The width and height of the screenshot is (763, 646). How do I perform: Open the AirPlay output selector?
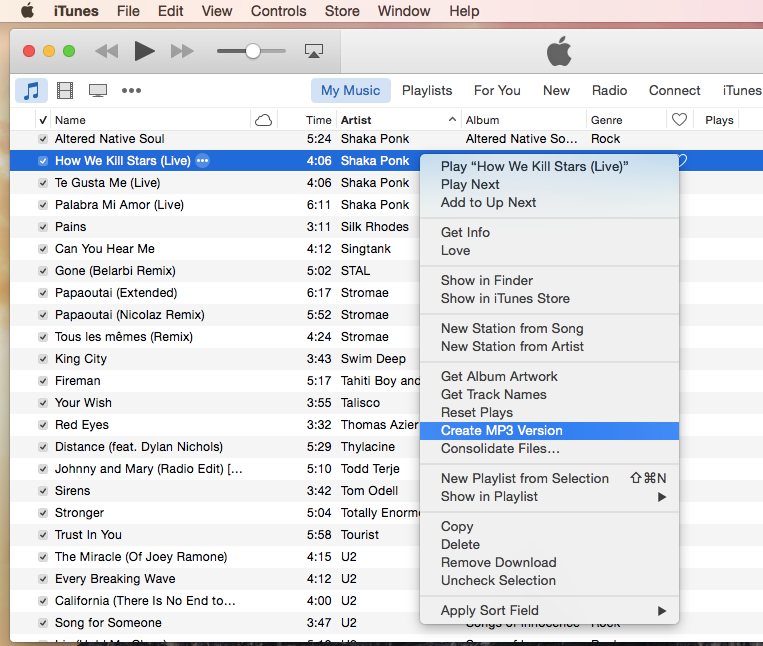pos(314,51)
